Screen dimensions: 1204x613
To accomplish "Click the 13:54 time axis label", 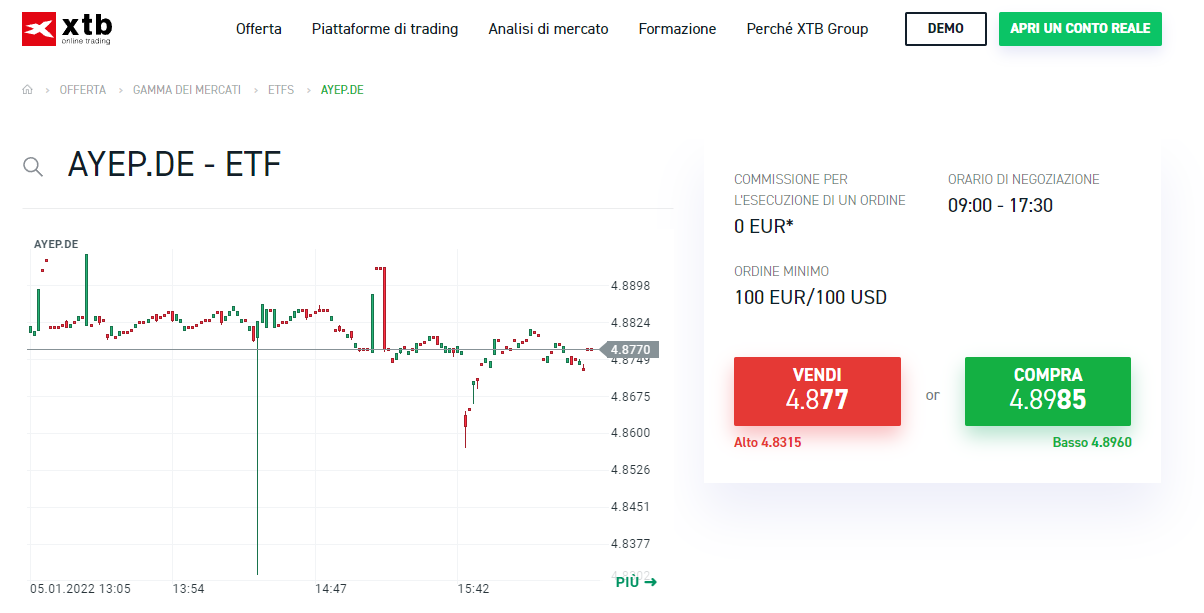I will tap(189, 589).
